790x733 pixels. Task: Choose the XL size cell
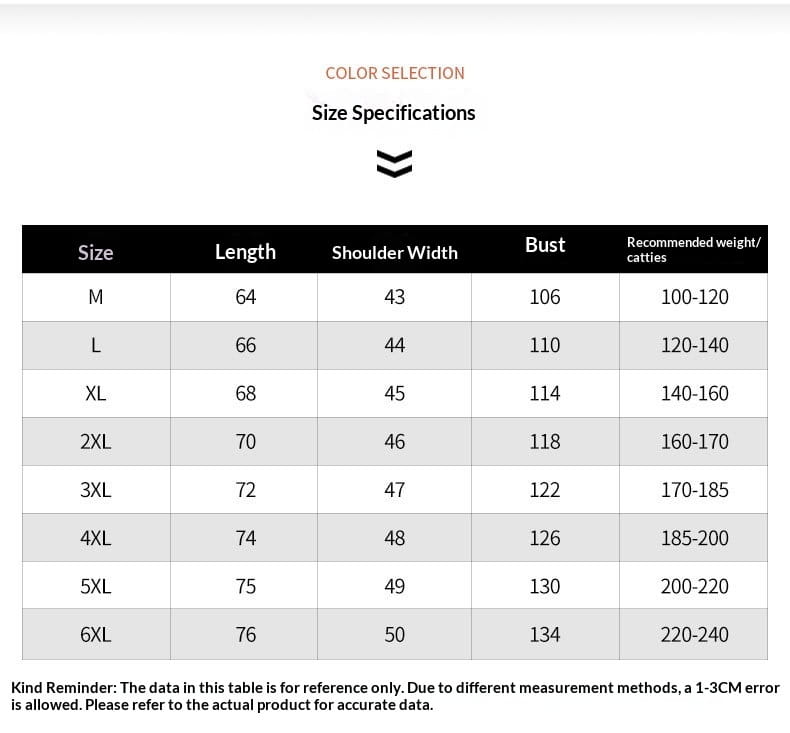(x=96, y=393)
